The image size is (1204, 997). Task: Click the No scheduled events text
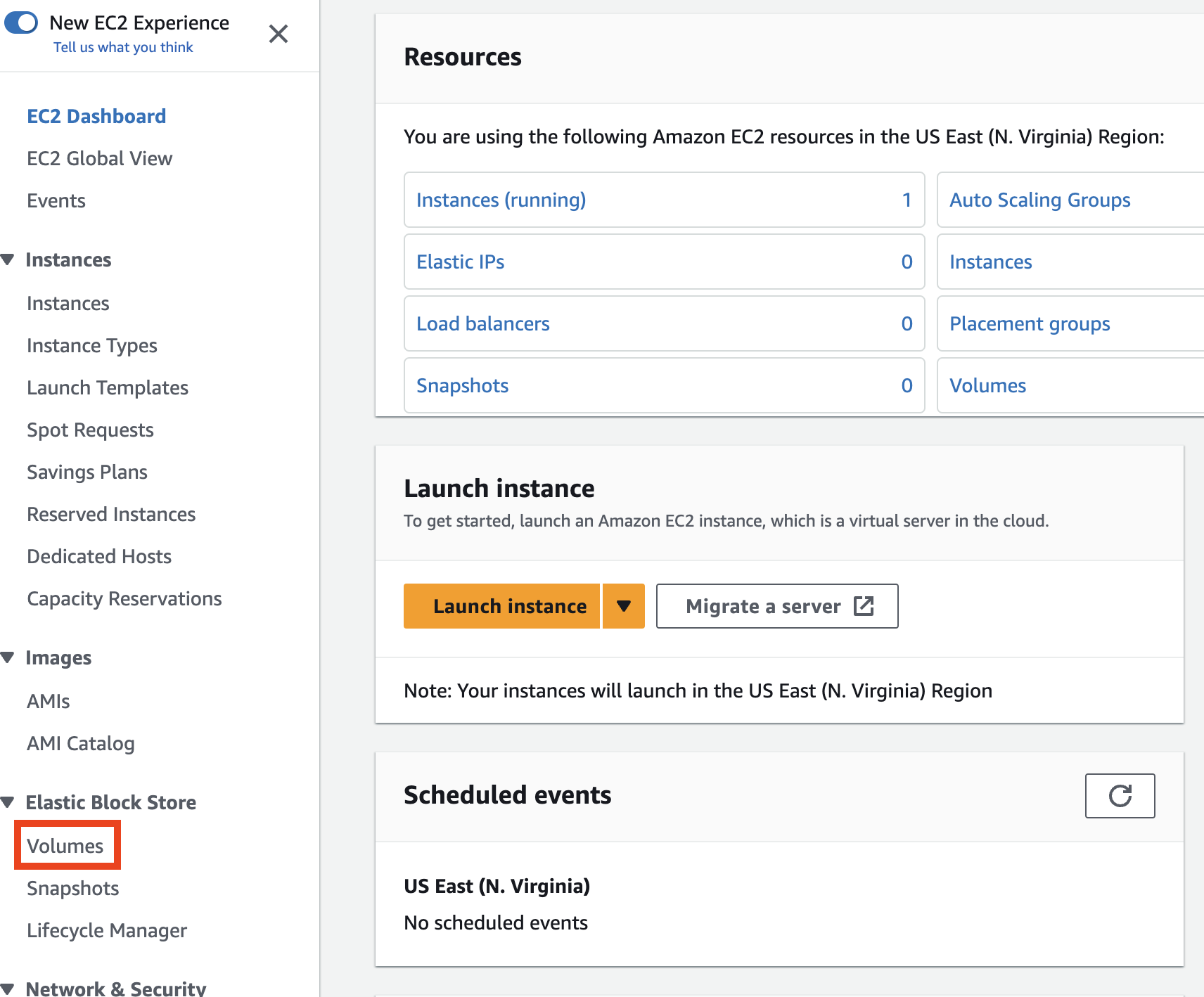(496, 922)
